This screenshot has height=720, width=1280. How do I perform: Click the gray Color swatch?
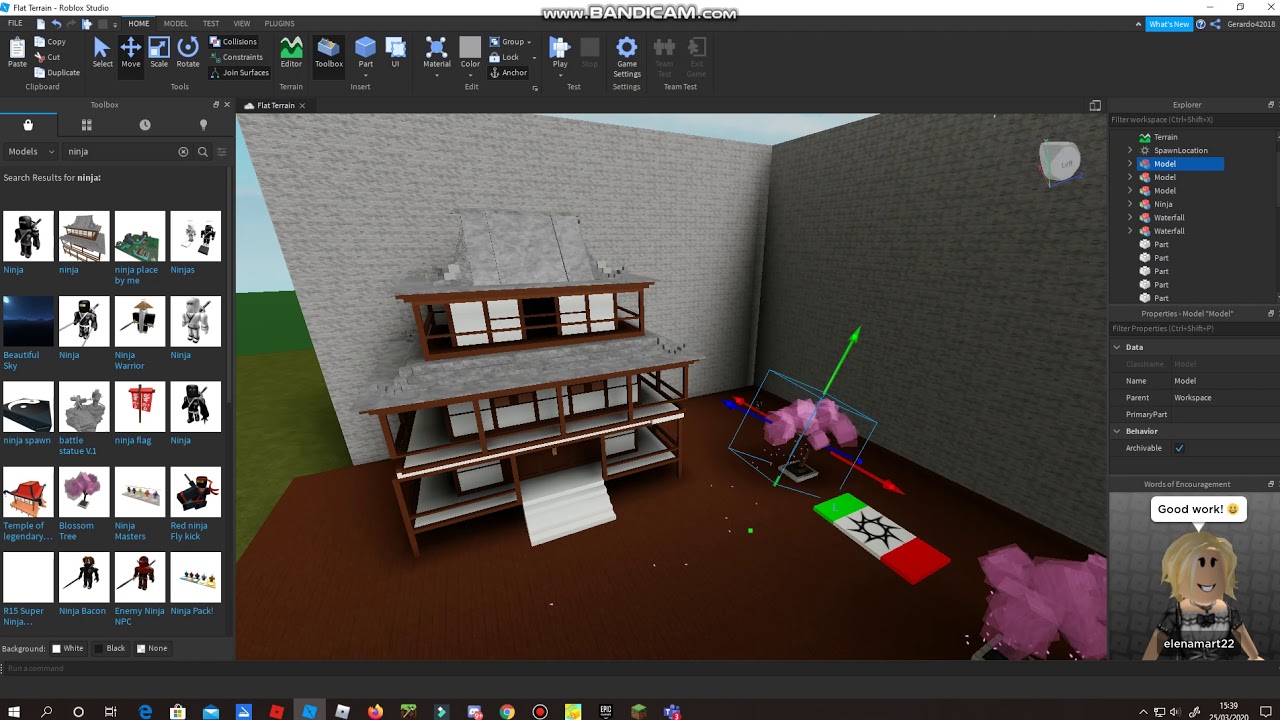click(470, 47)
